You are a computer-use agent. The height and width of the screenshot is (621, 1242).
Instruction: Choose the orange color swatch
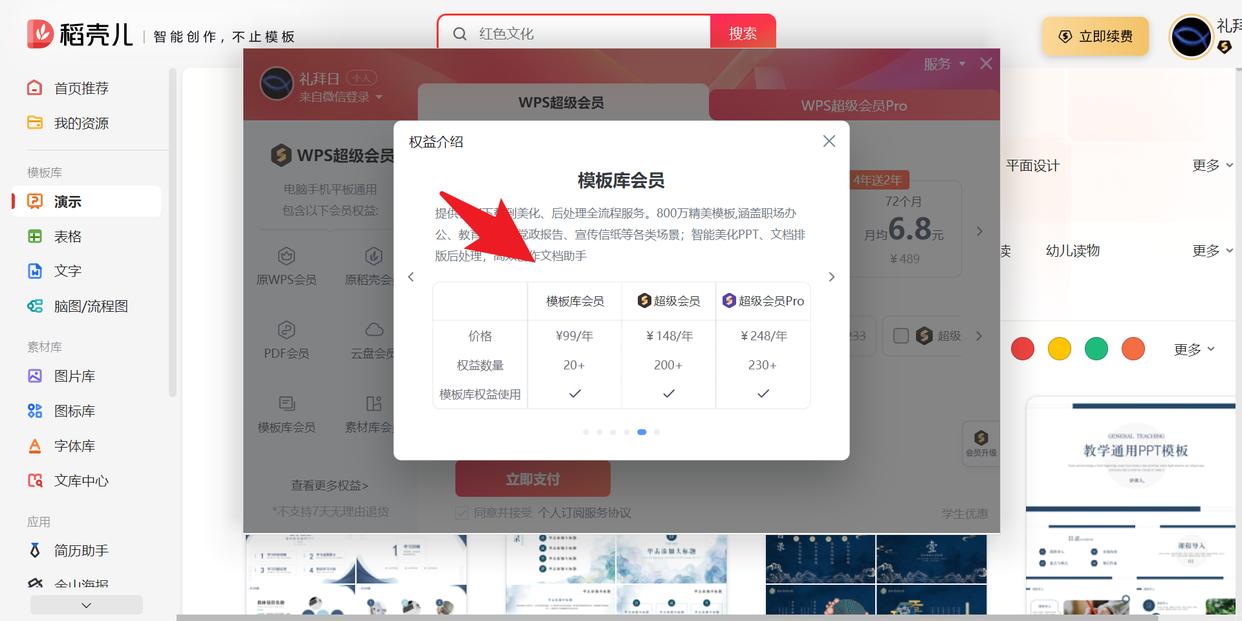coord(1133,349)
